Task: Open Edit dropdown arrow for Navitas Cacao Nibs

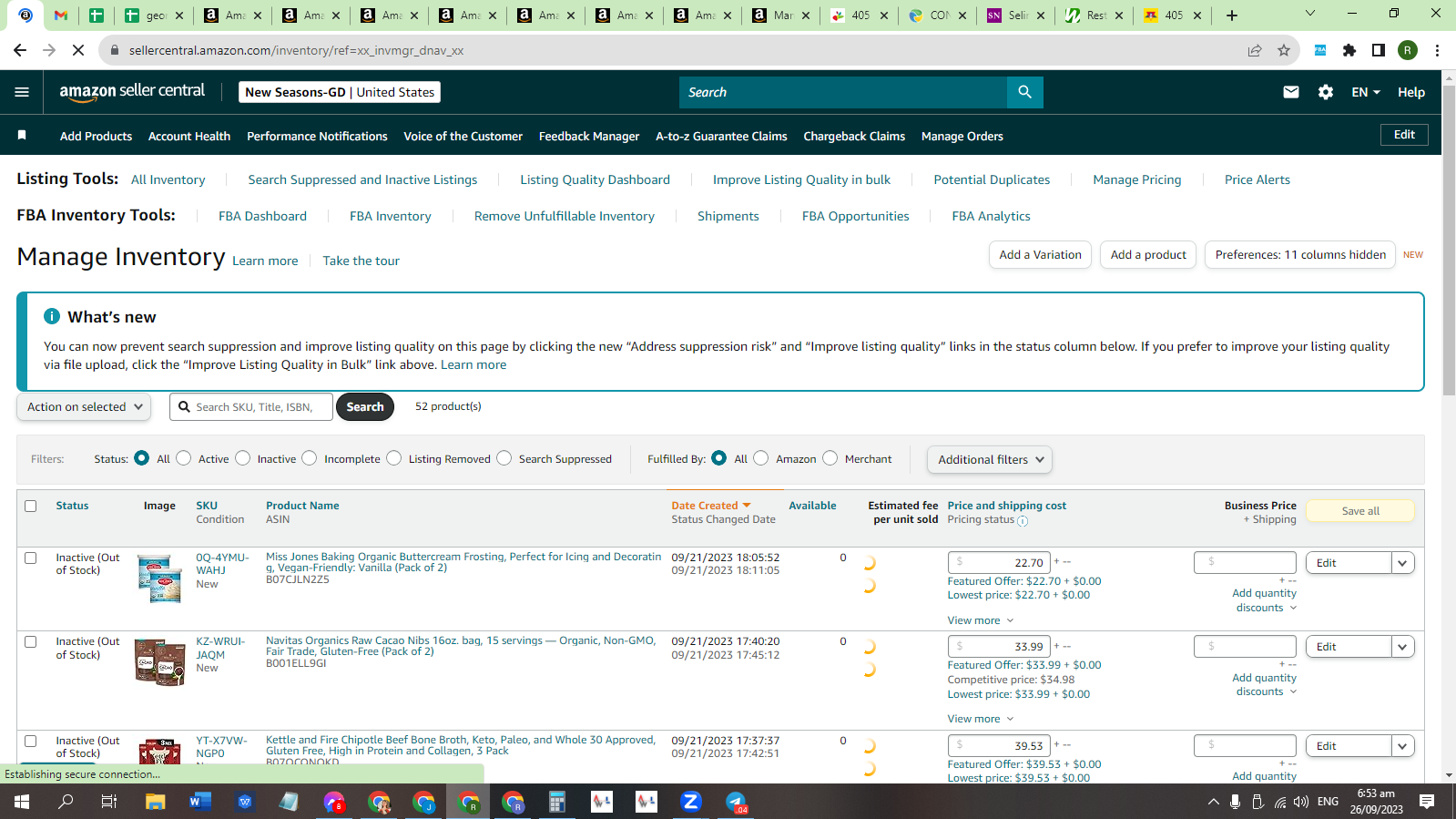Action: tap(1402, 647)
